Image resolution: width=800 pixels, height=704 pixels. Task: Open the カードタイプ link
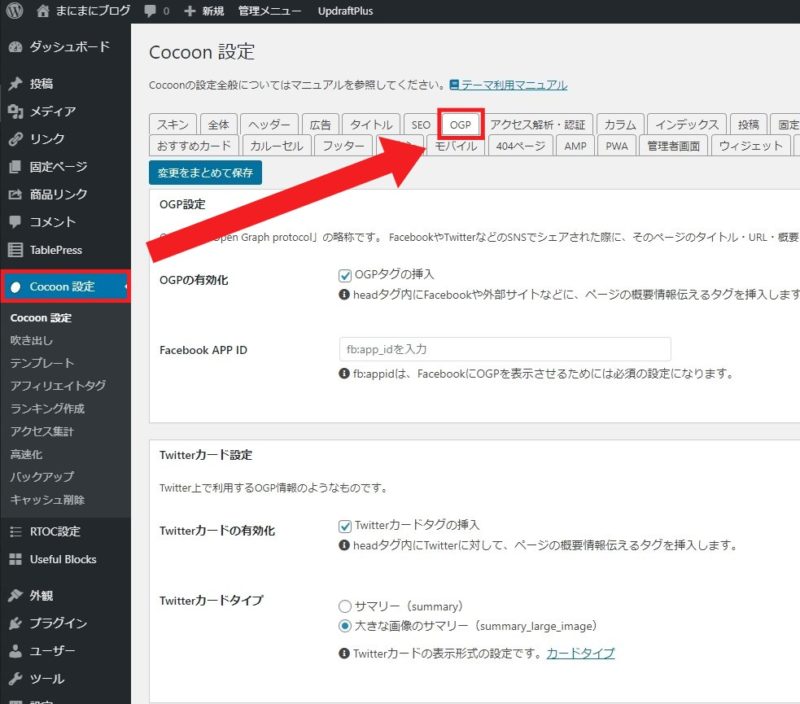click(581, 653)
